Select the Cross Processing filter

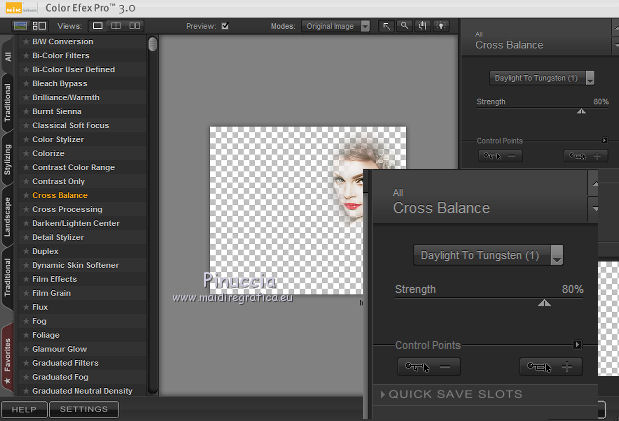(67, 209)
